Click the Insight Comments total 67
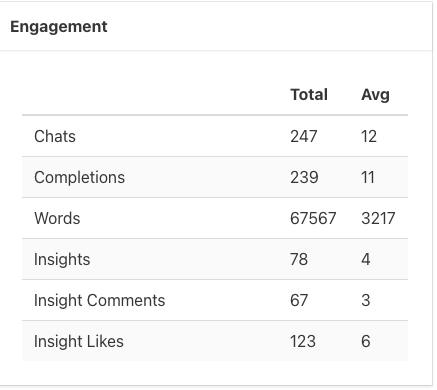 [x=299, y=300]
